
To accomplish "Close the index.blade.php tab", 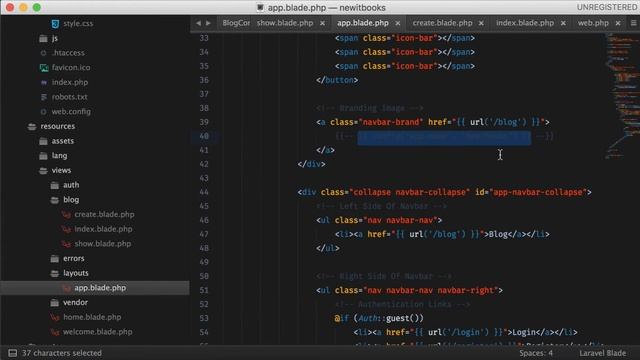I will tap(563, 24).
